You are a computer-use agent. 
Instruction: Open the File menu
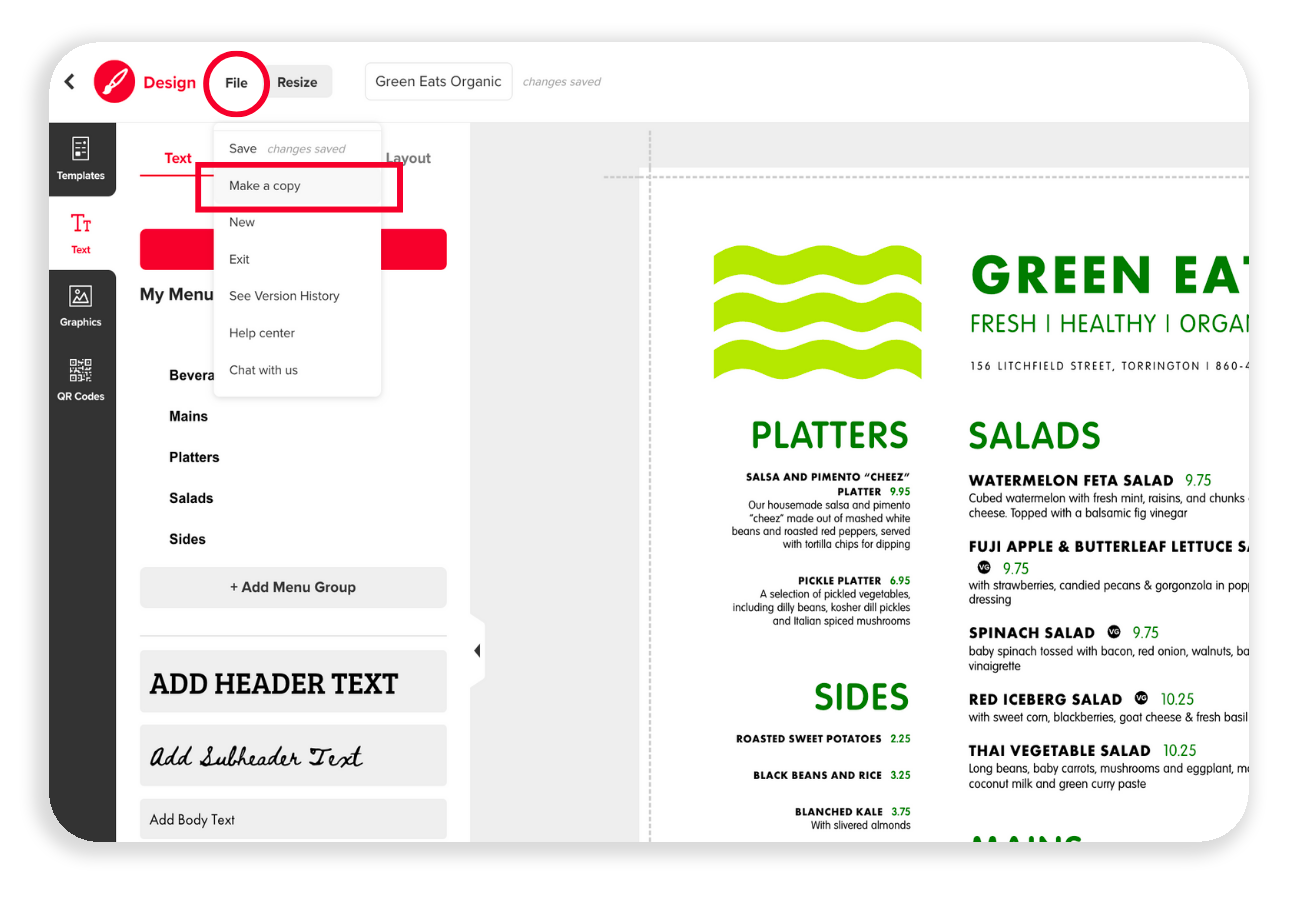coord(236,83)
